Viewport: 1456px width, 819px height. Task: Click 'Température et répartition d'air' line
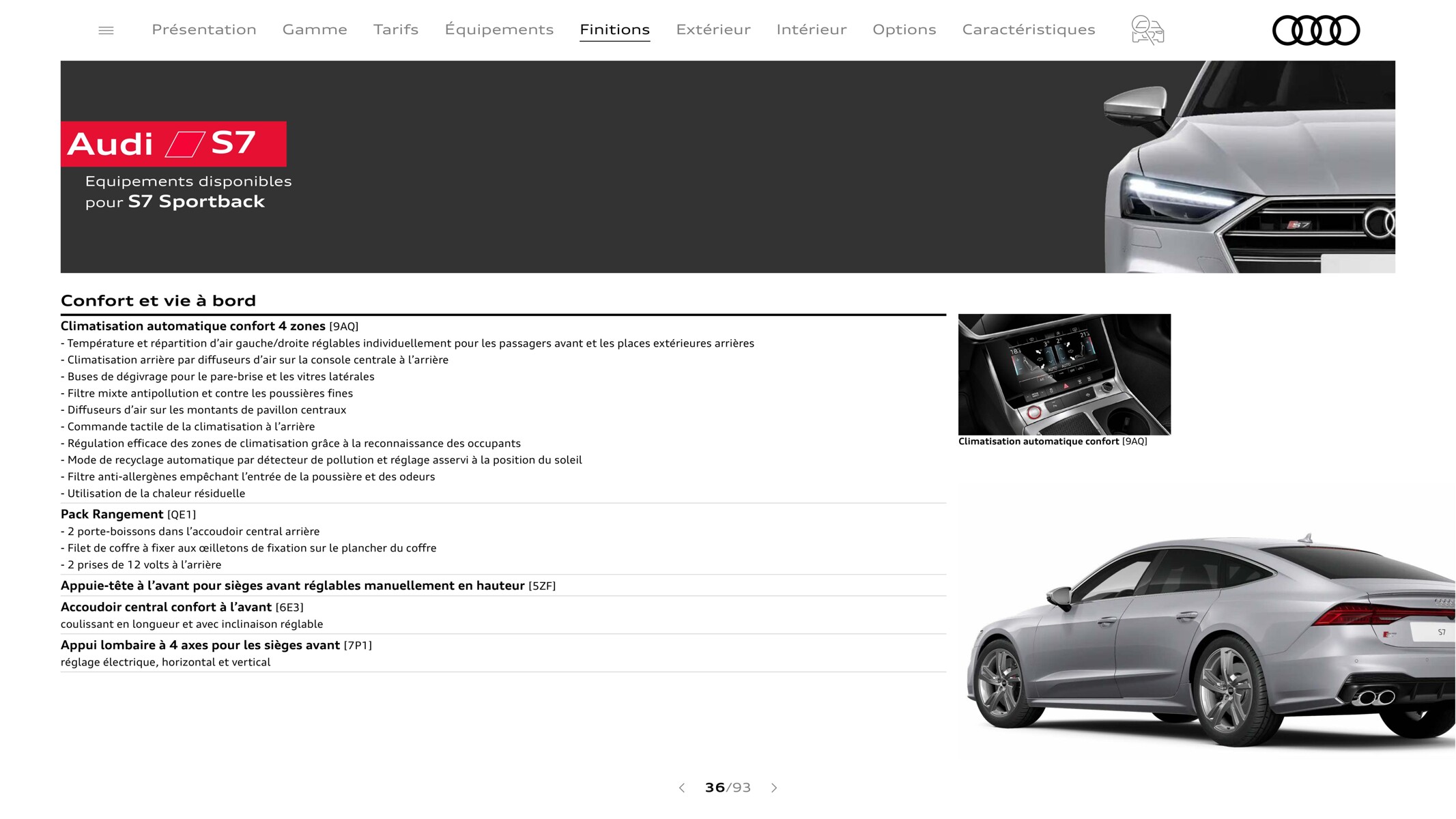point(408,343)
